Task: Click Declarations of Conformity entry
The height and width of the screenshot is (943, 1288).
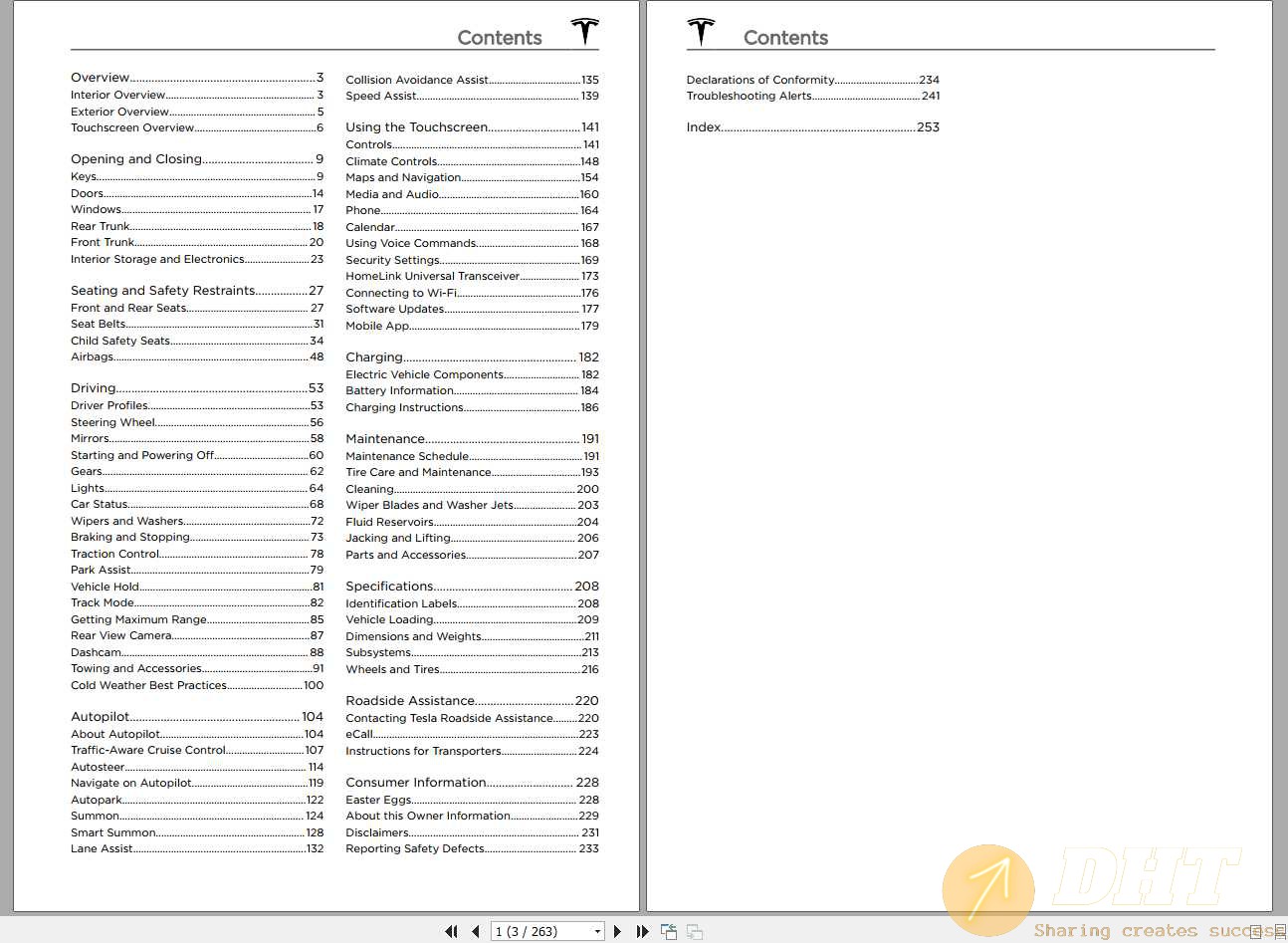Action: (812, 80)
